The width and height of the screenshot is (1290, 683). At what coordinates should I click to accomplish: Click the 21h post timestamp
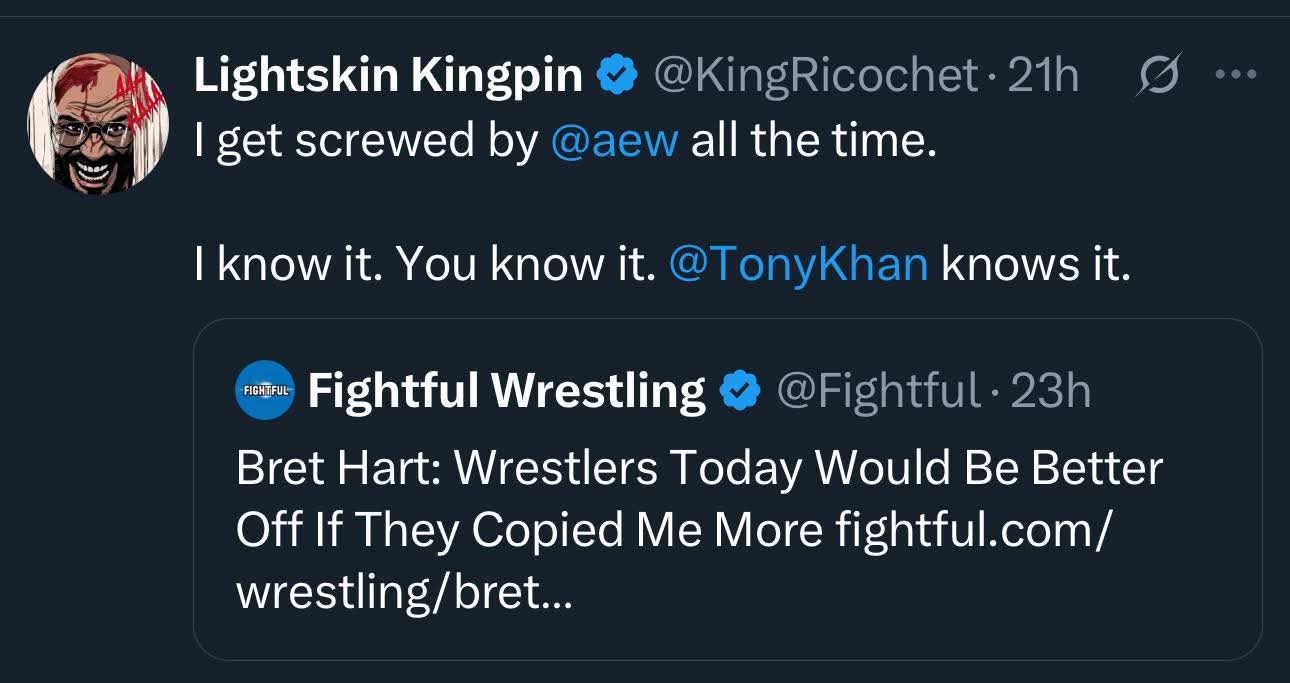(1044, 75)
